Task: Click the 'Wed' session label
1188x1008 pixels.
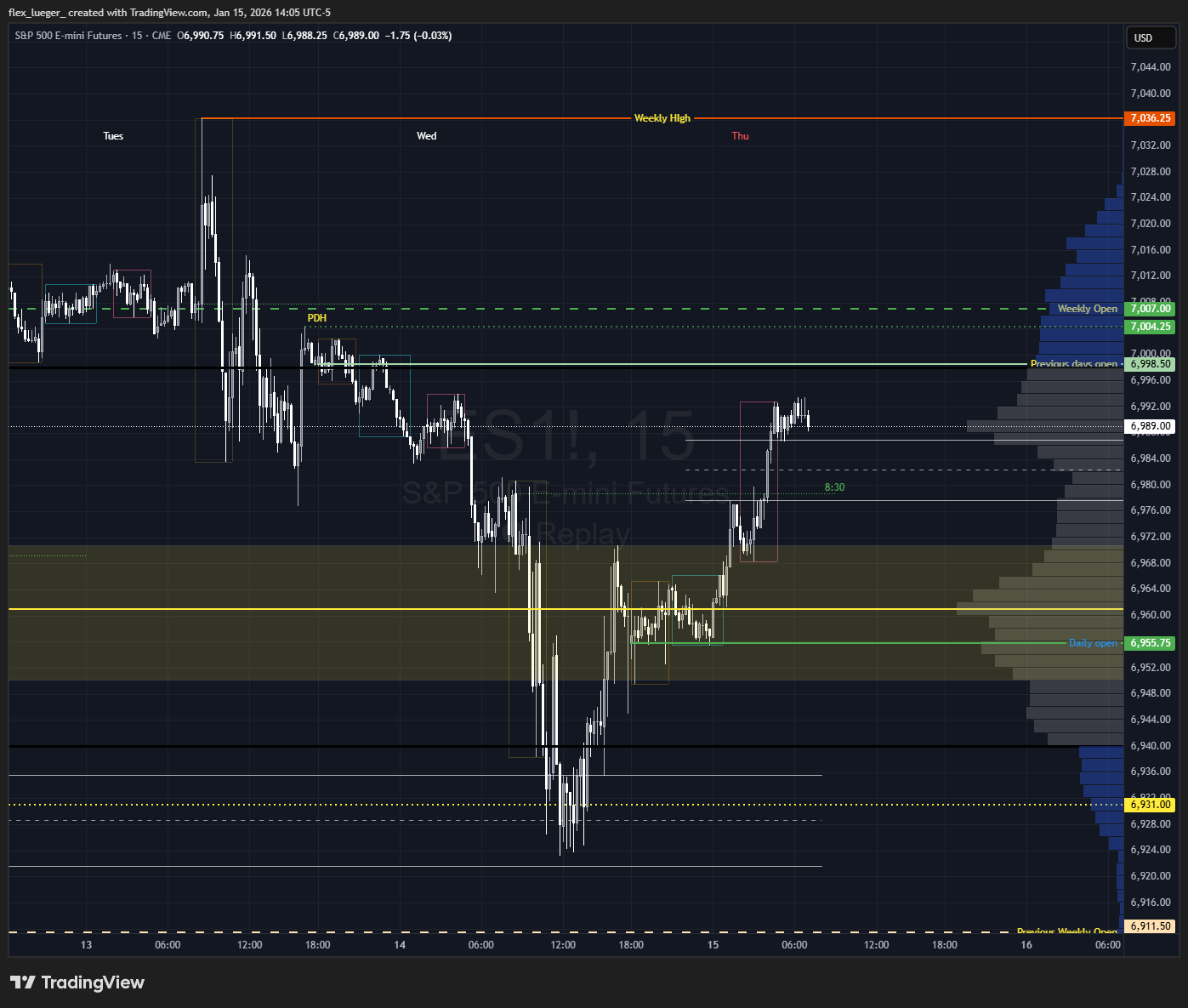Action: (x=426, y=136)
